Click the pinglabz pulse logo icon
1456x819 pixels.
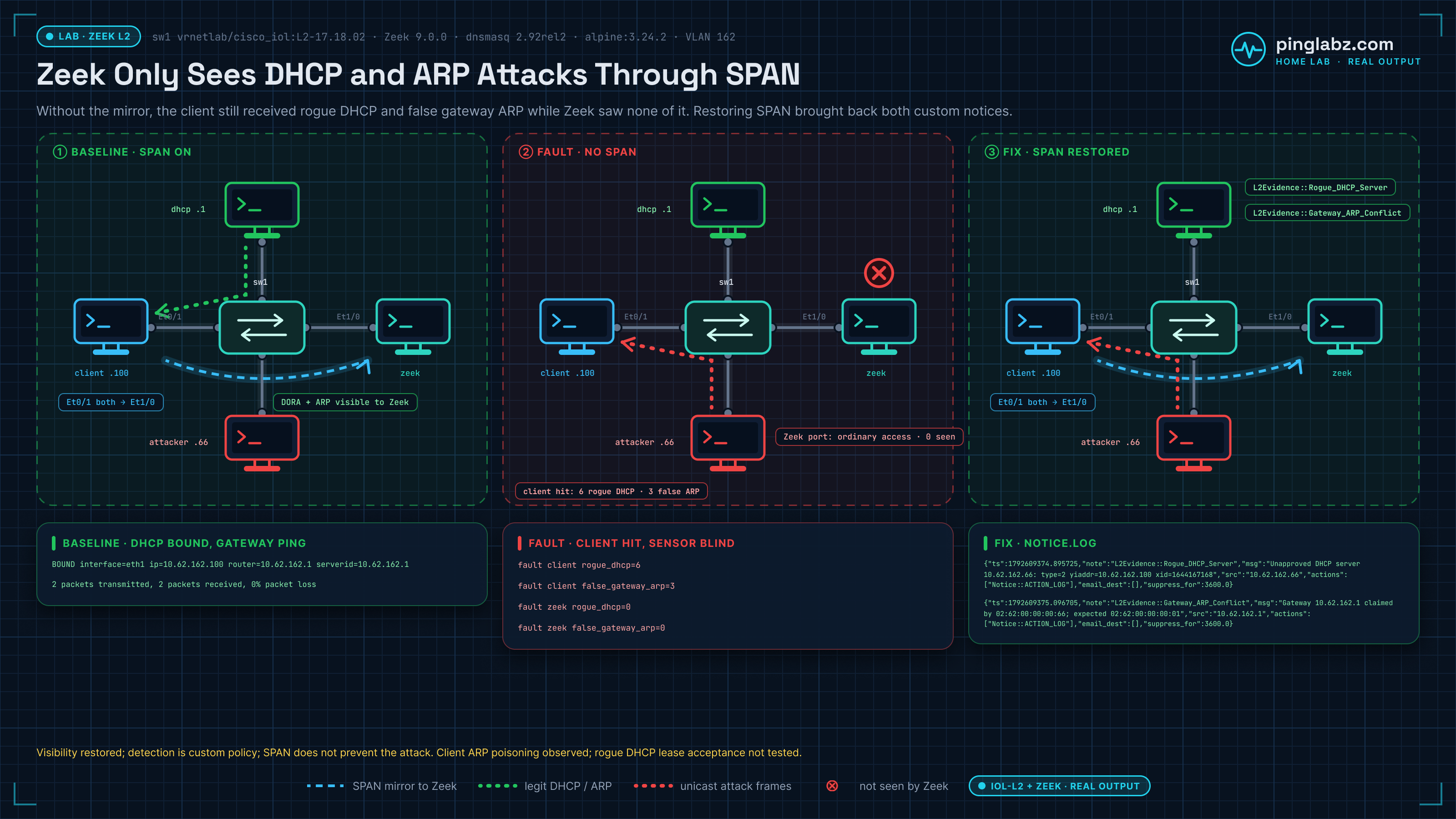coord(1248,49)
